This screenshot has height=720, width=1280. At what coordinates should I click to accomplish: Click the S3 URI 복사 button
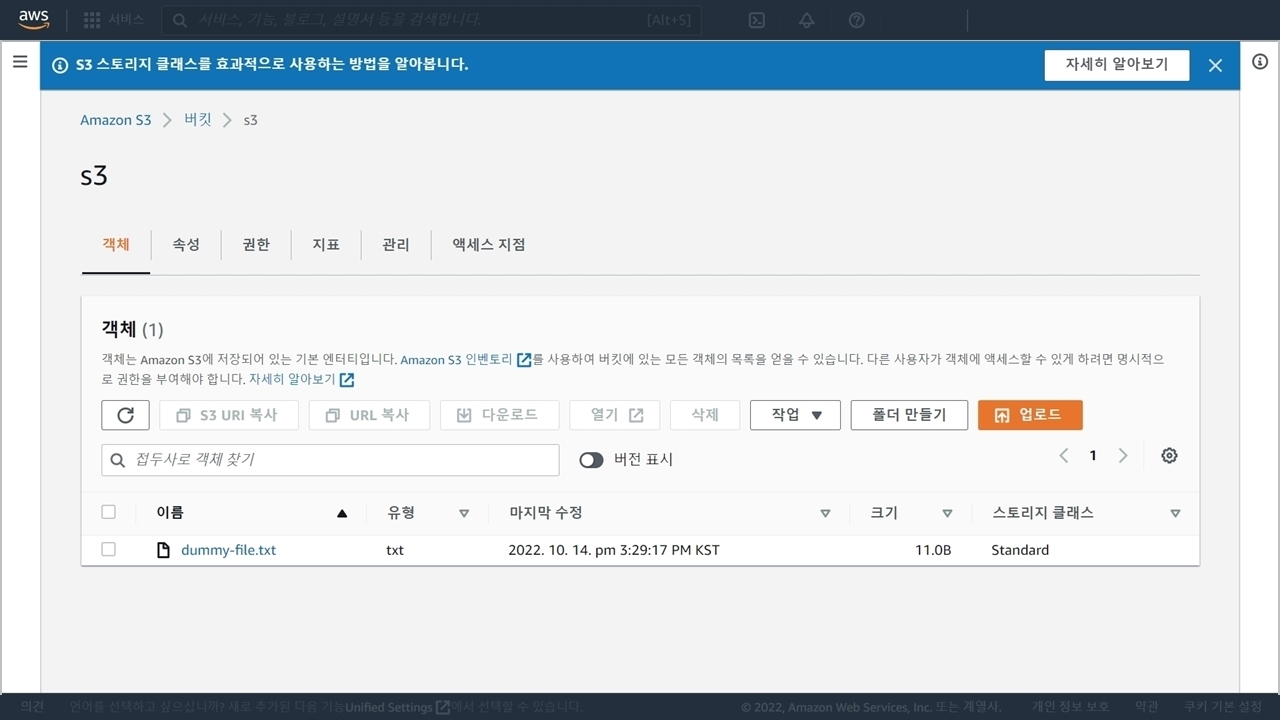[x=229, y=415]
